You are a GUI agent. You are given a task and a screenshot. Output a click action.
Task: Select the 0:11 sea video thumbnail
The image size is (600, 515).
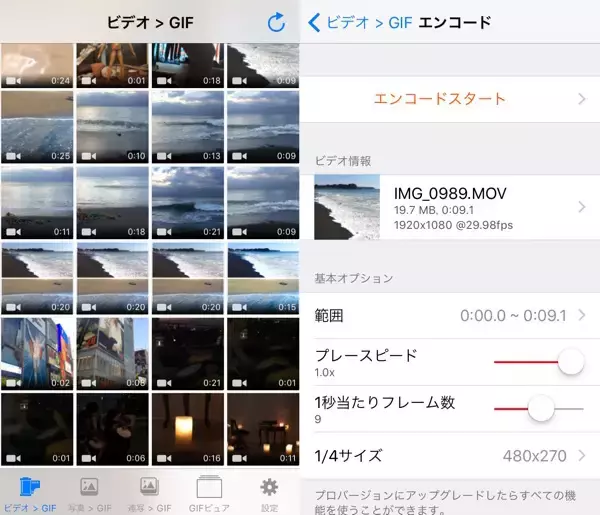tap(37, 203)
